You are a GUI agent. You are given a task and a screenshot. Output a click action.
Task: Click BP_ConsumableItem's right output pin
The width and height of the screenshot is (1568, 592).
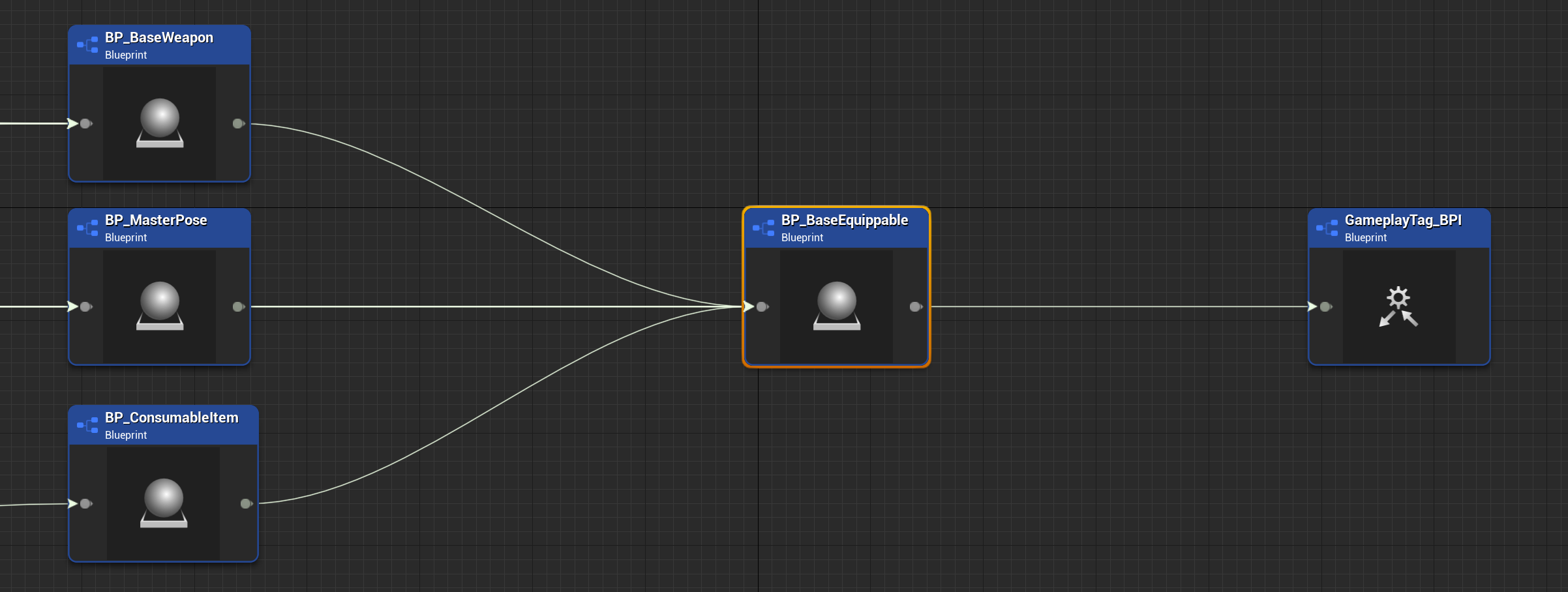point(247,503)
